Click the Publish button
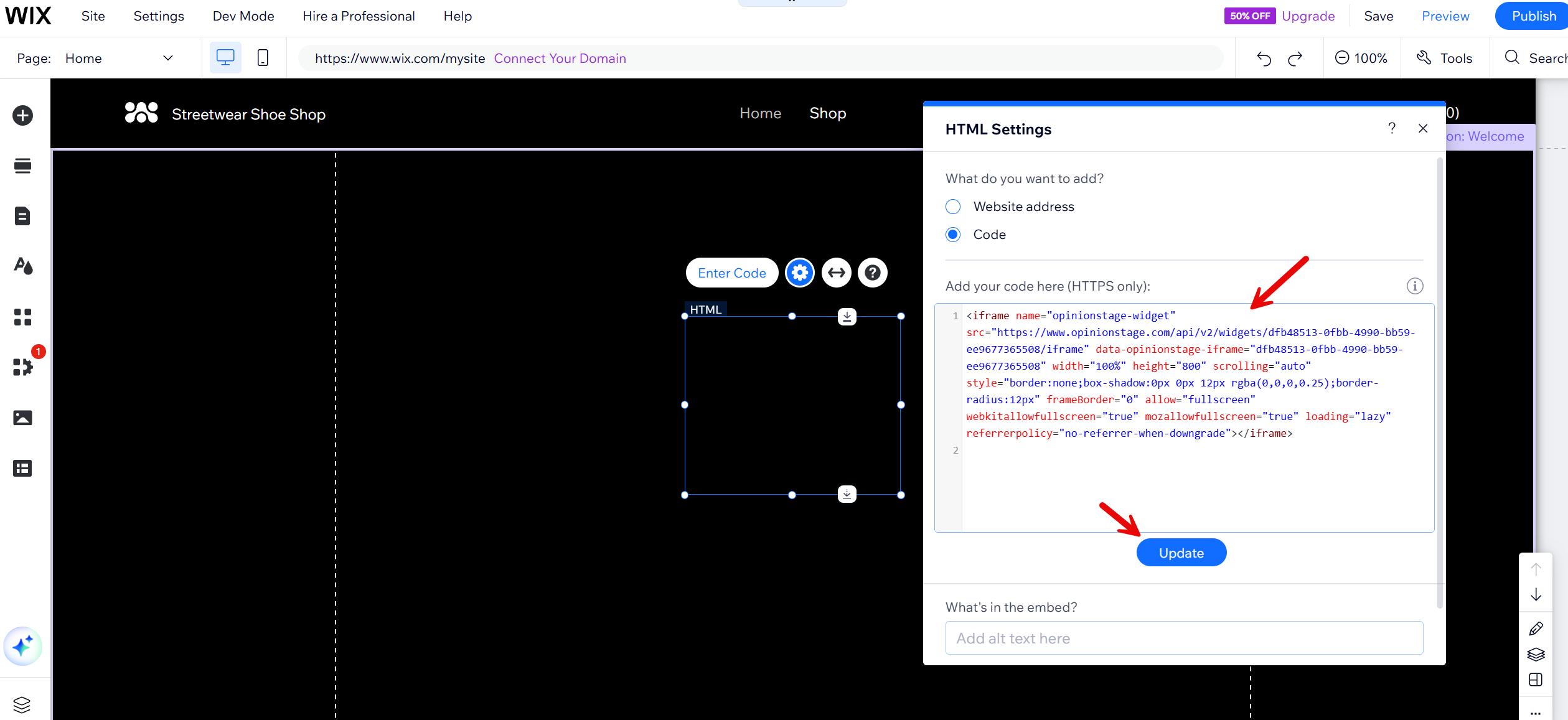Image resolution: width=1568 pixels, height=720 pixels. pyautogui.click(x=1533, y=16)
